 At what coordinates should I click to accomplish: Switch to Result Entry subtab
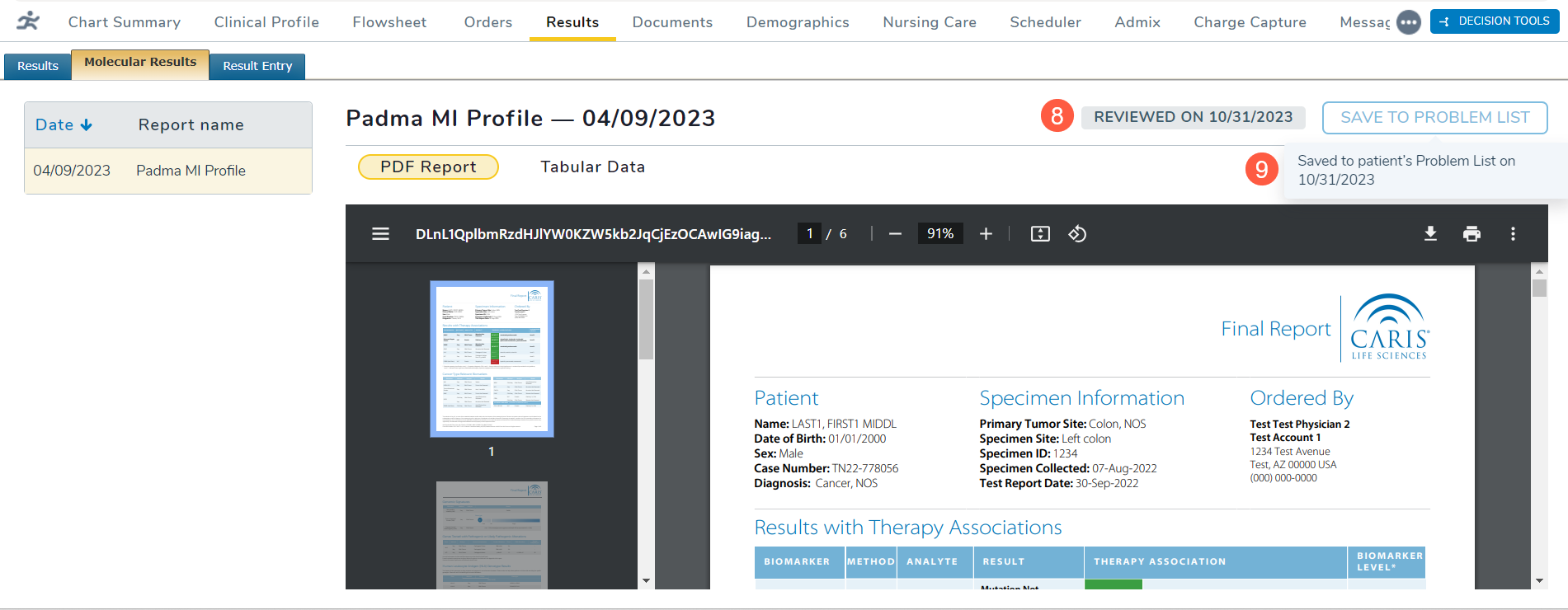tap(257, 66)
